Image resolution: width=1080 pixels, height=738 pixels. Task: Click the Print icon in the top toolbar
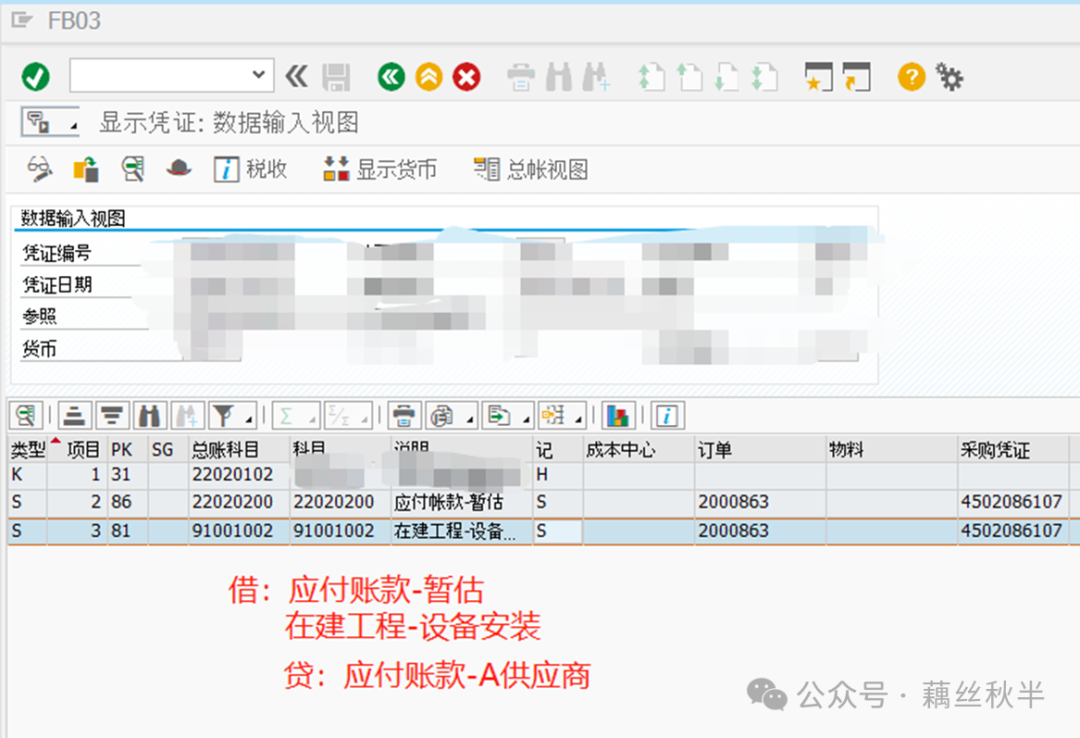click(521, 77)
